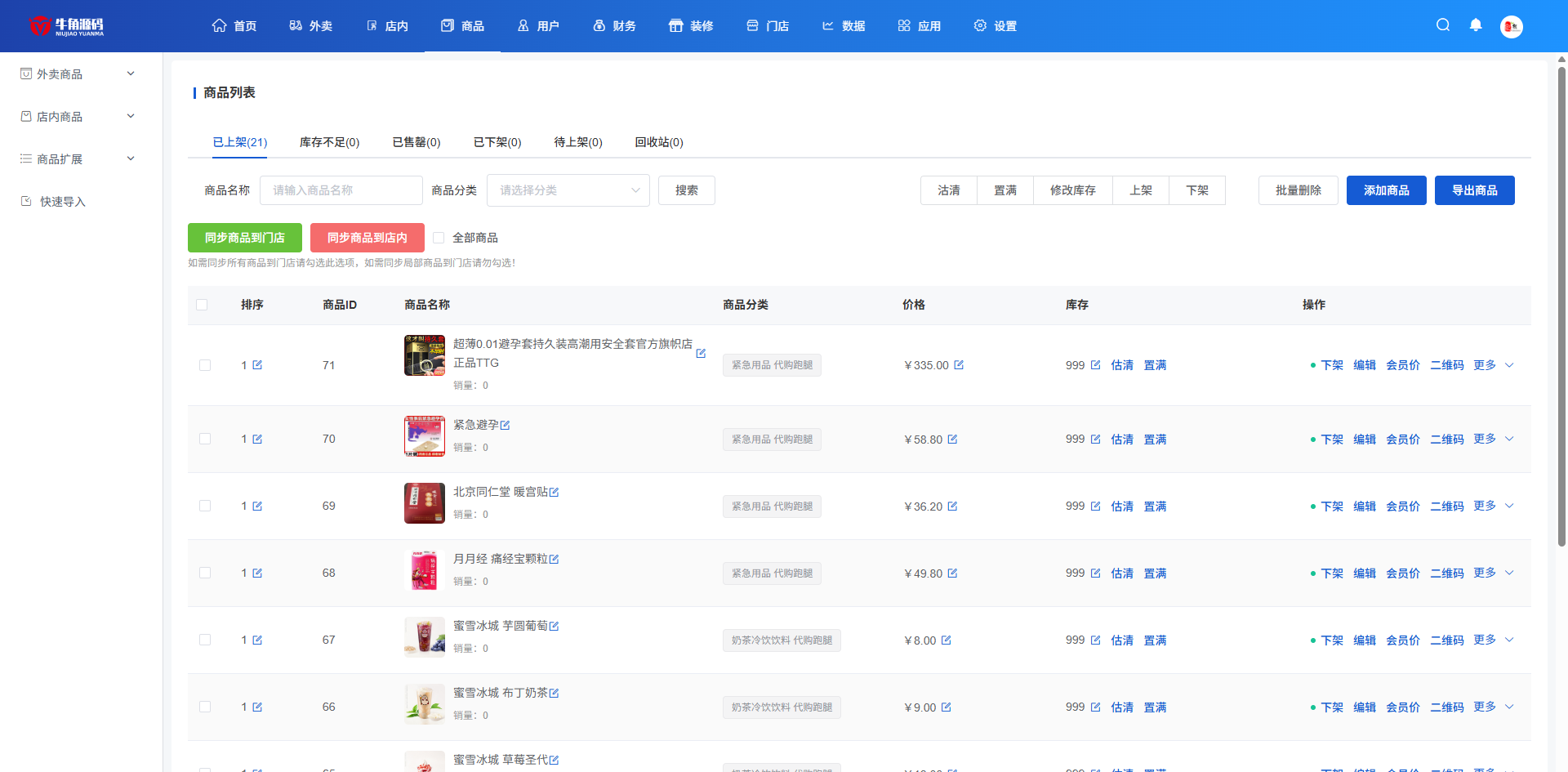The width and height of the screenshot is (1568, 772).
Task: Open the user avatar menu
Action: tap(1512, 26)
